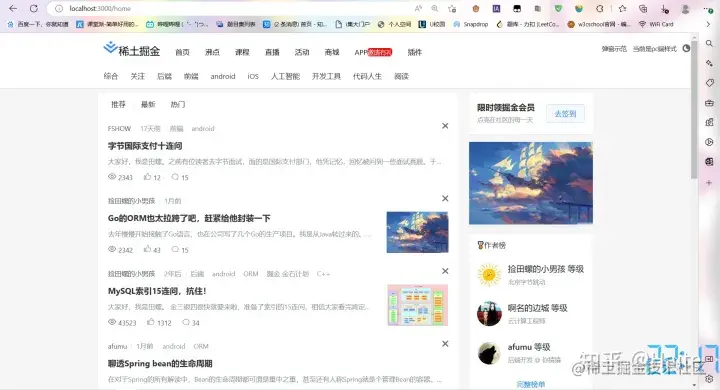Open the browser favorites hub icon
Screen dimensions: 720x390
coord(623,8)
